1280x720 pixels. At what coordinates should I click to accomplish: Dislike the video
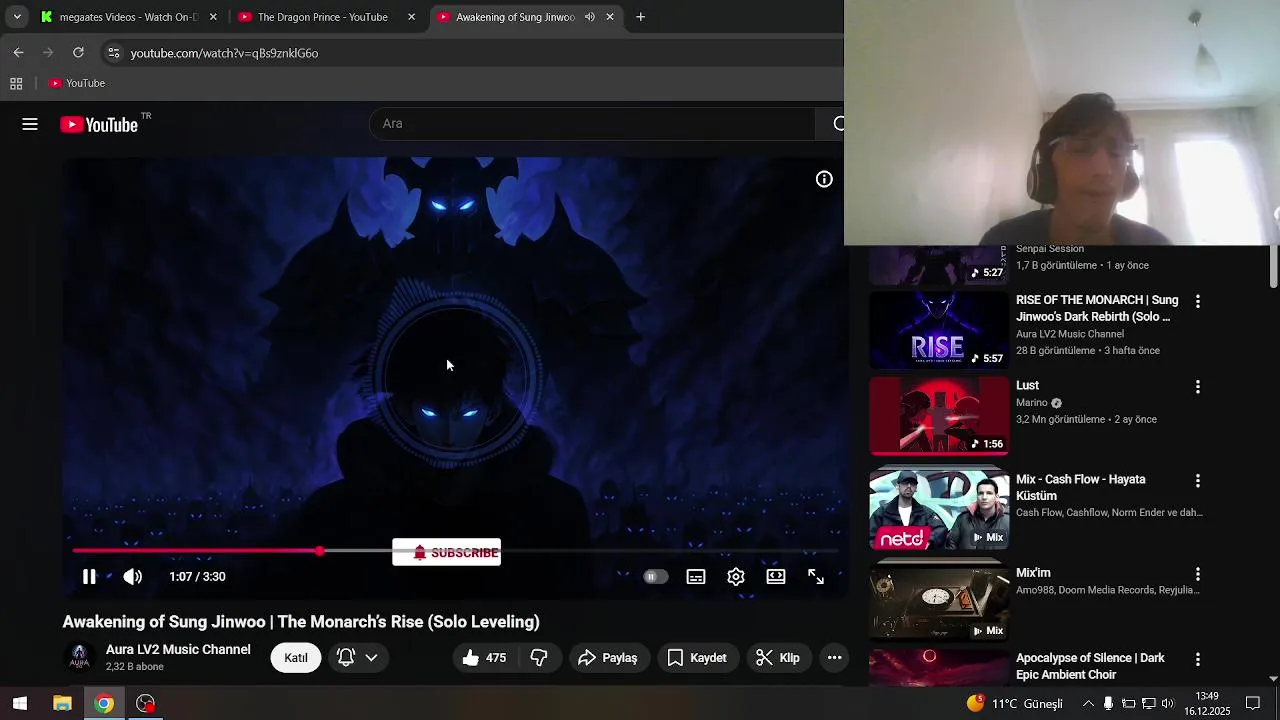point(539,657)
